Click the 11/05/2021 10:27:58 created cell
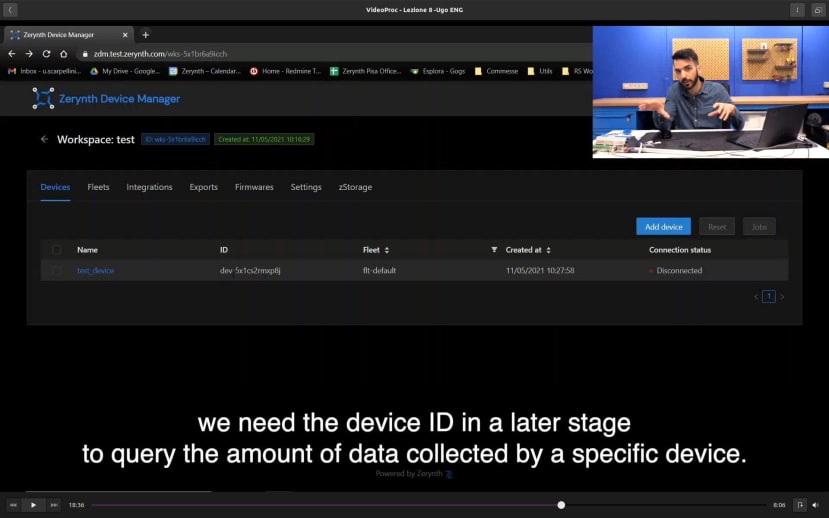Viewport: 829px width, 518px height. pyautogui.click(x=540, y=271)
